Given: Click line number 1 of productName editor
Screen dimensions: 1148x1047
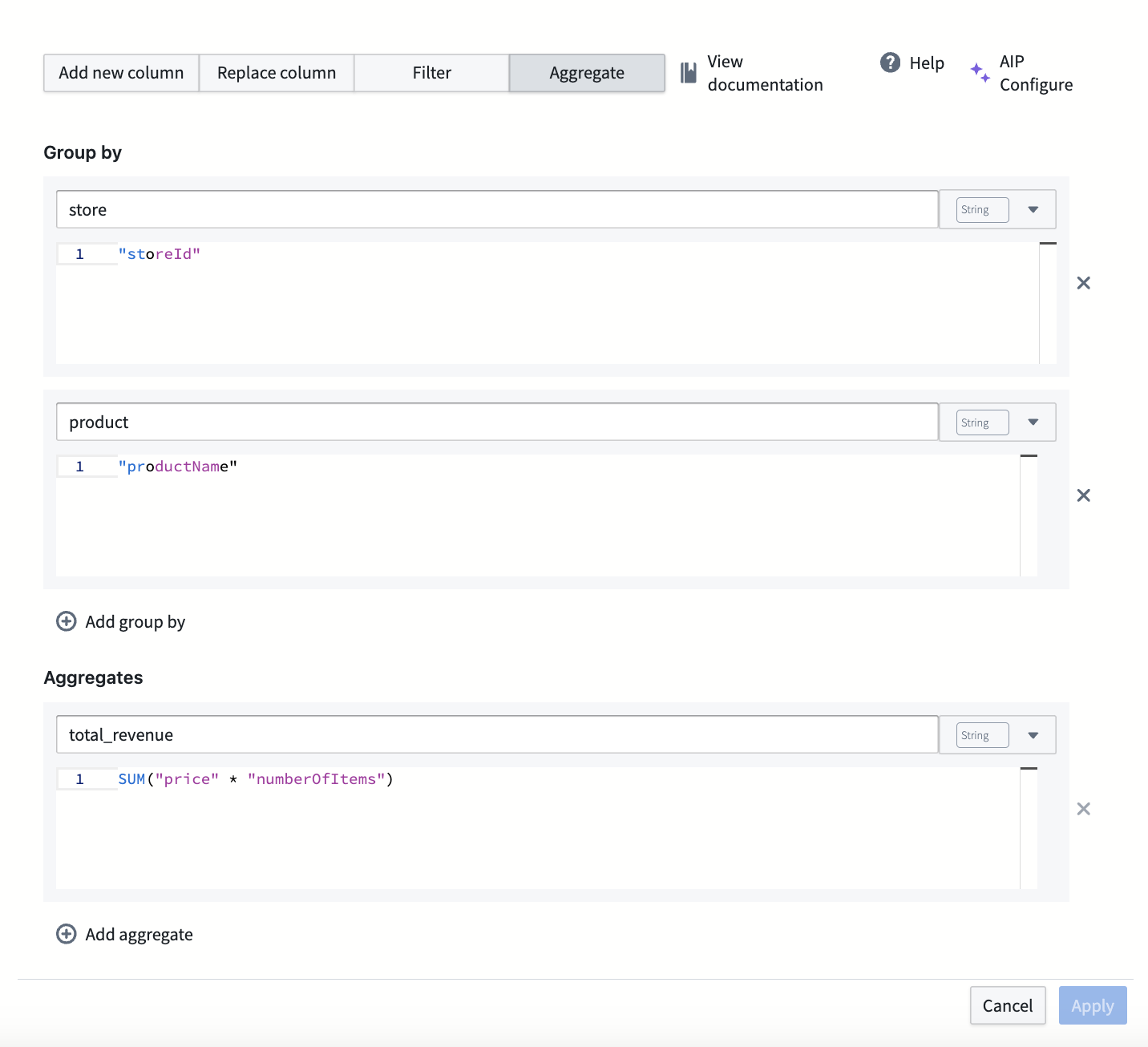Looking at the screenshot, I should coord(80,467).
